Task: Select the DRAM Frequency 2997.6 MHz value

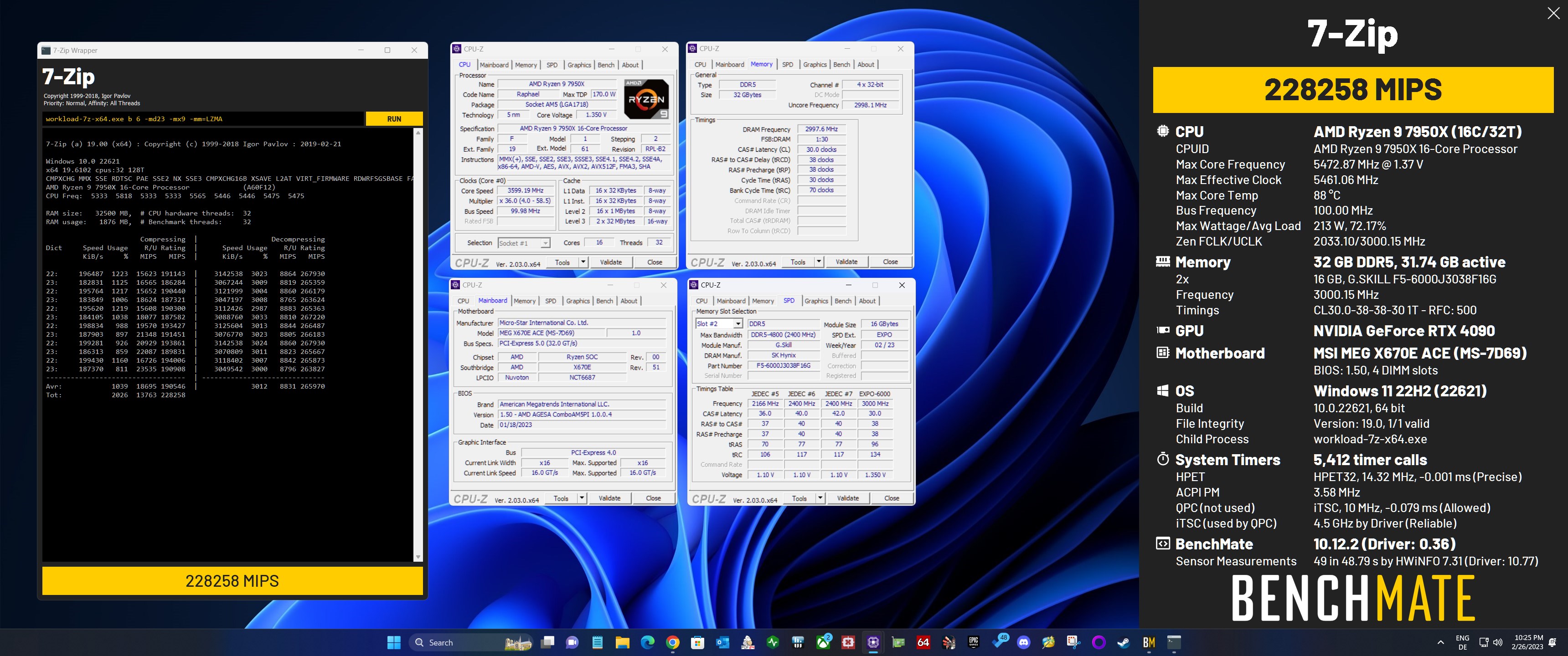Action: (x=821, y=130)
